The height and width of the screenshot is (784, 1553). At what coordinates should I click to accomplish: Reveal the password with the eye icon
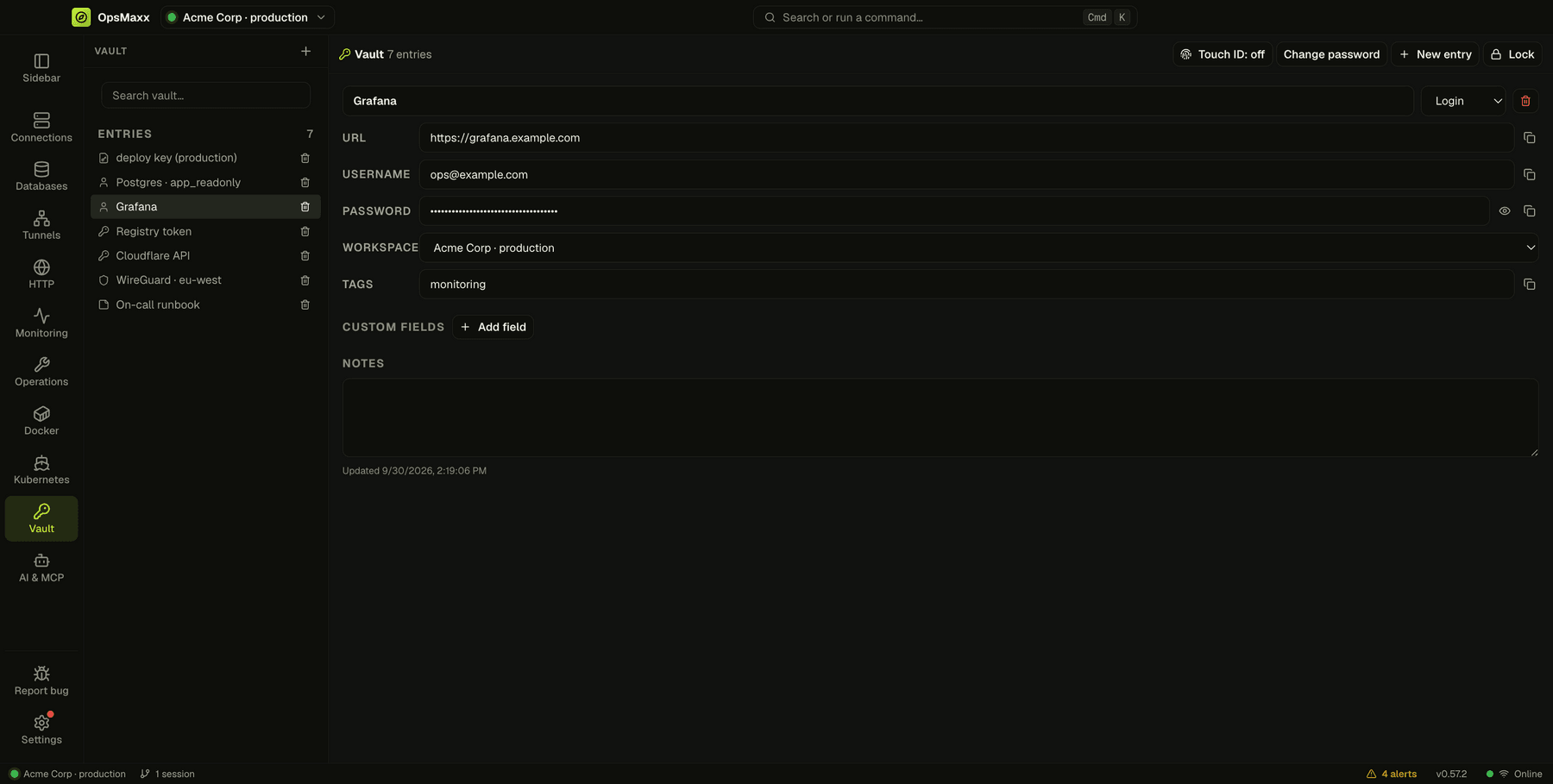click(1504, 211)
